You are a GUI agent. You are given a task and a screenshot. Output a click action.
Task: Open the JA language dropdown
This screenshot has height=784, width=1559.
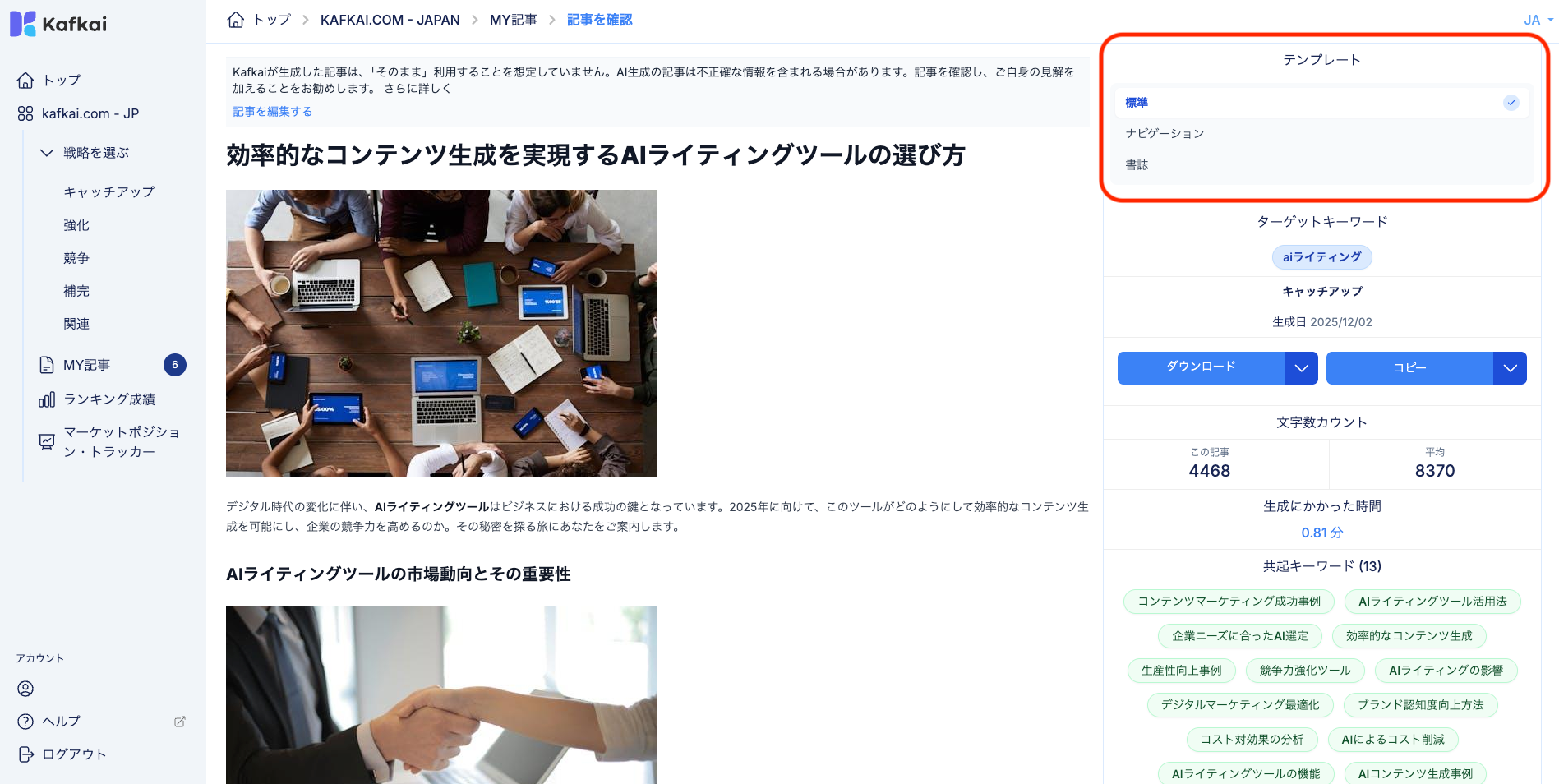(x=1538, y=20)
